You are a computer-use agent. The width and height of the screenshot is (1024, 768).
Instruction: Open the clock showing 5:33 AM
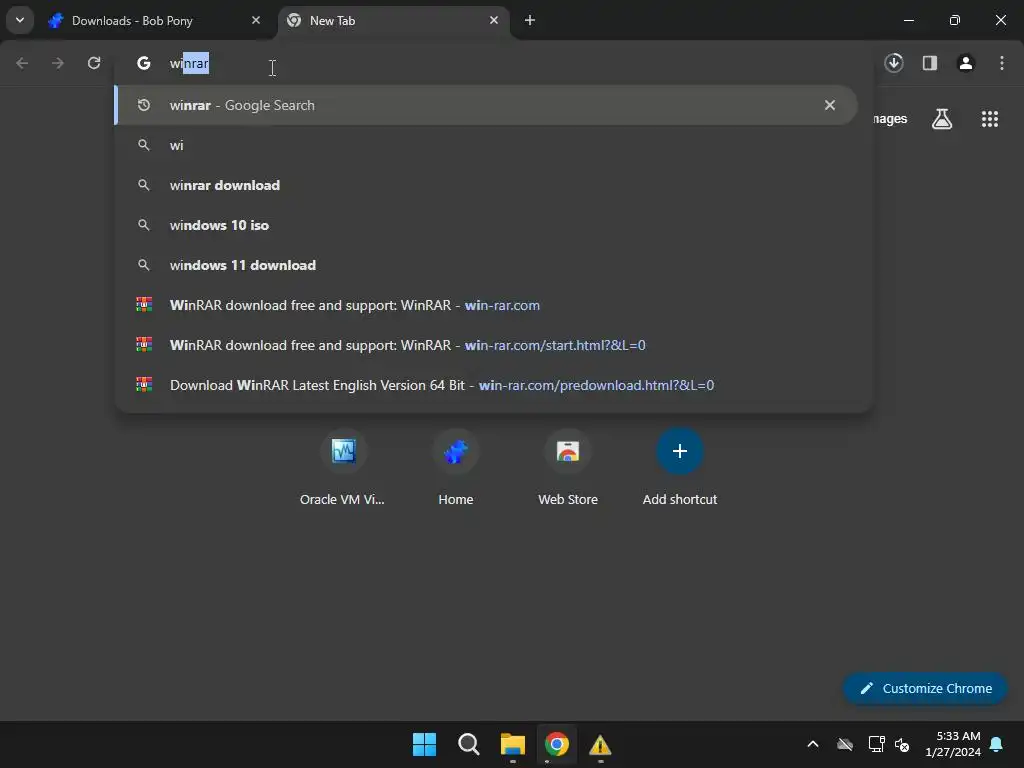coord(953,744)
